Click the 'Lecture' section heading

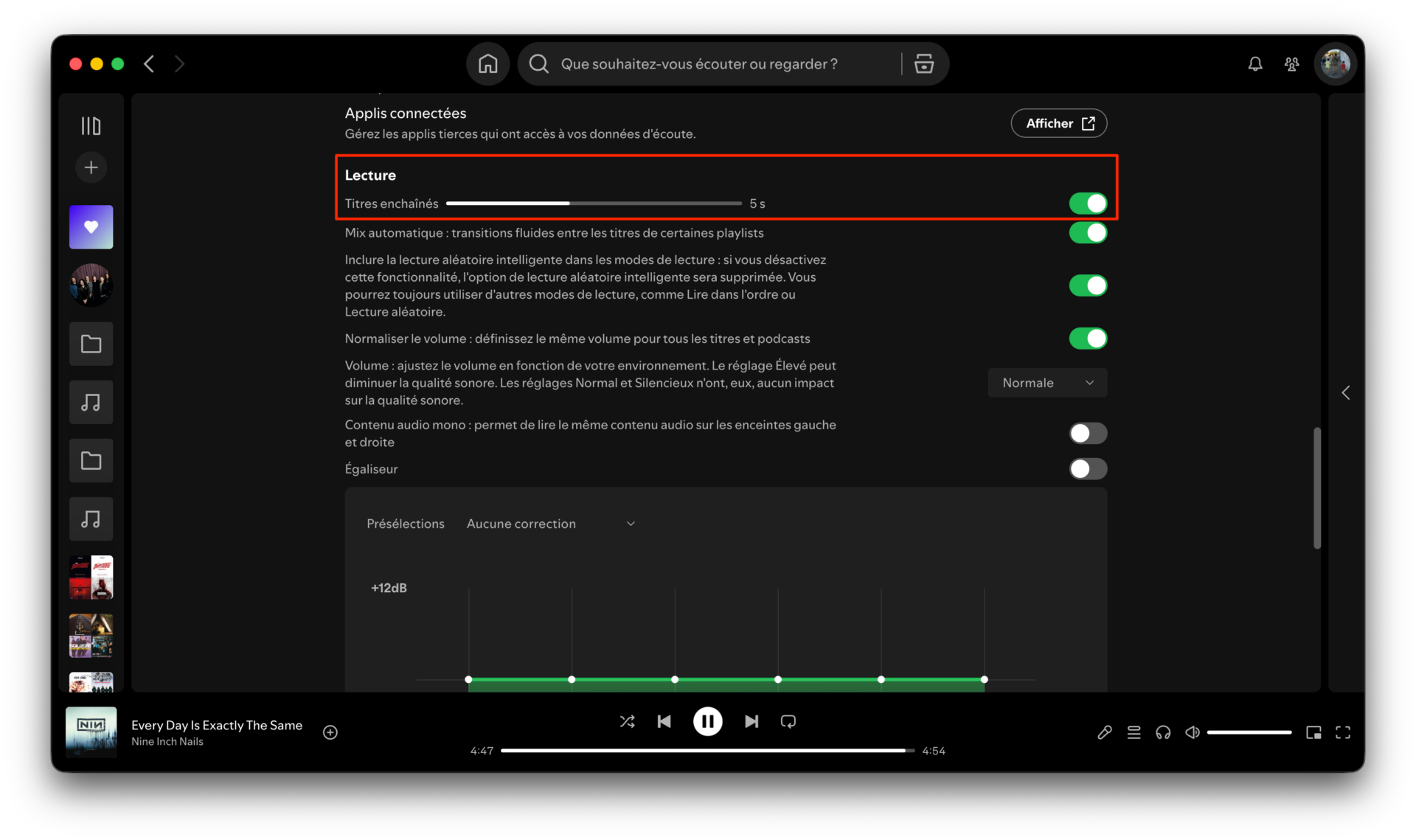(370, 176)
